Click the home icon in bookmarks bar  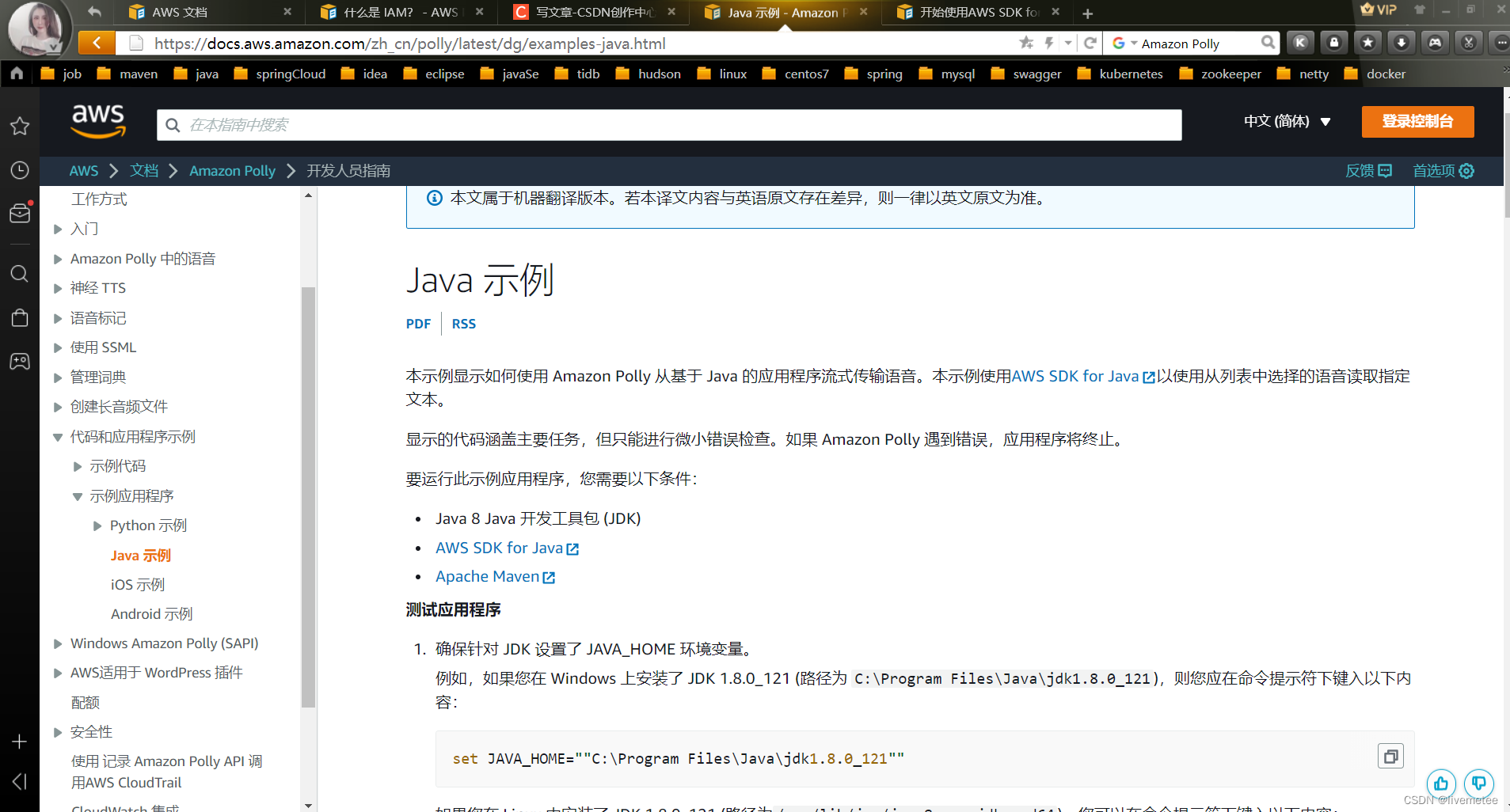click(17, 74)
